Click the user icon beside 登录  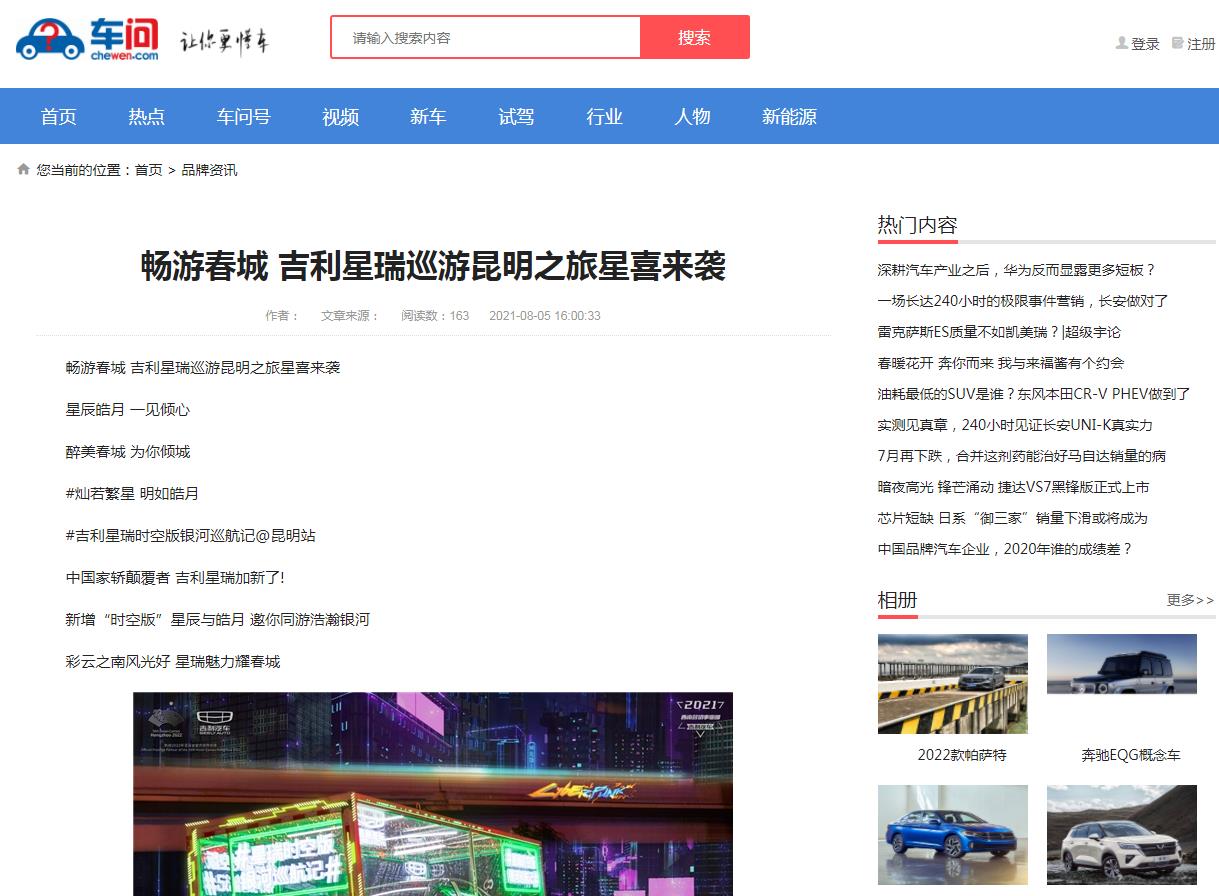click(x=1122, y=43)
